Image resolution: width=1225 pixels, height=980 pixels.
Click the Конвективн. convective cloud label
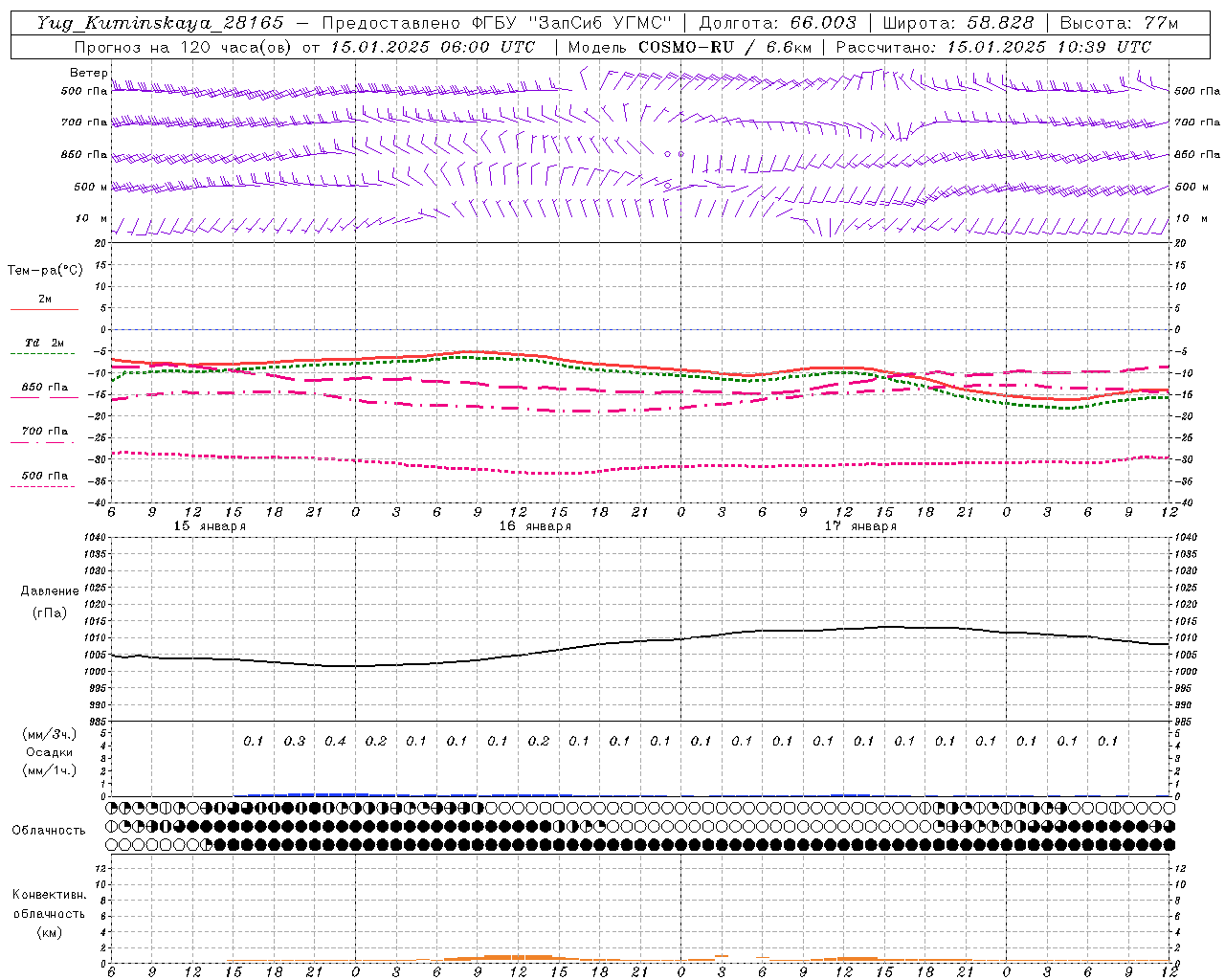coord(50,895)
